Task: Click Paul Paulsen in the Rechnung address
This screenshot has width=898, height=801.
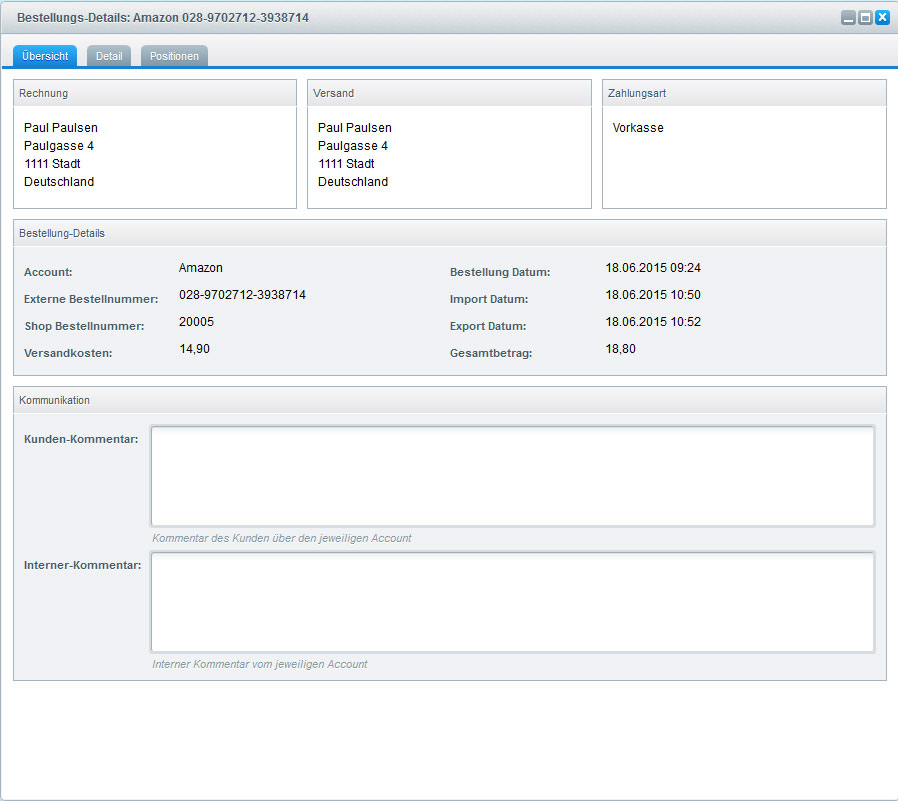Action: coord(61,128)
